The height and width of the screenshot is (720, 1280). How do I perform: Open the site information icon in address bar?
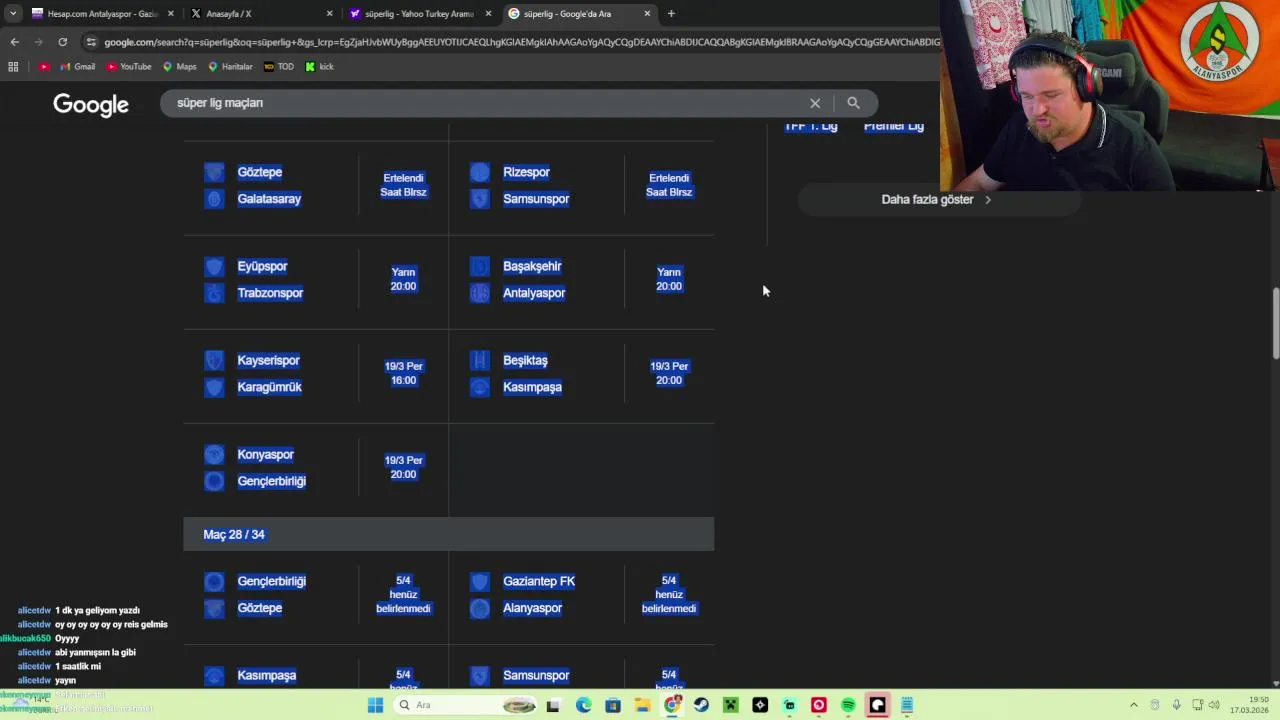point(91,42)
